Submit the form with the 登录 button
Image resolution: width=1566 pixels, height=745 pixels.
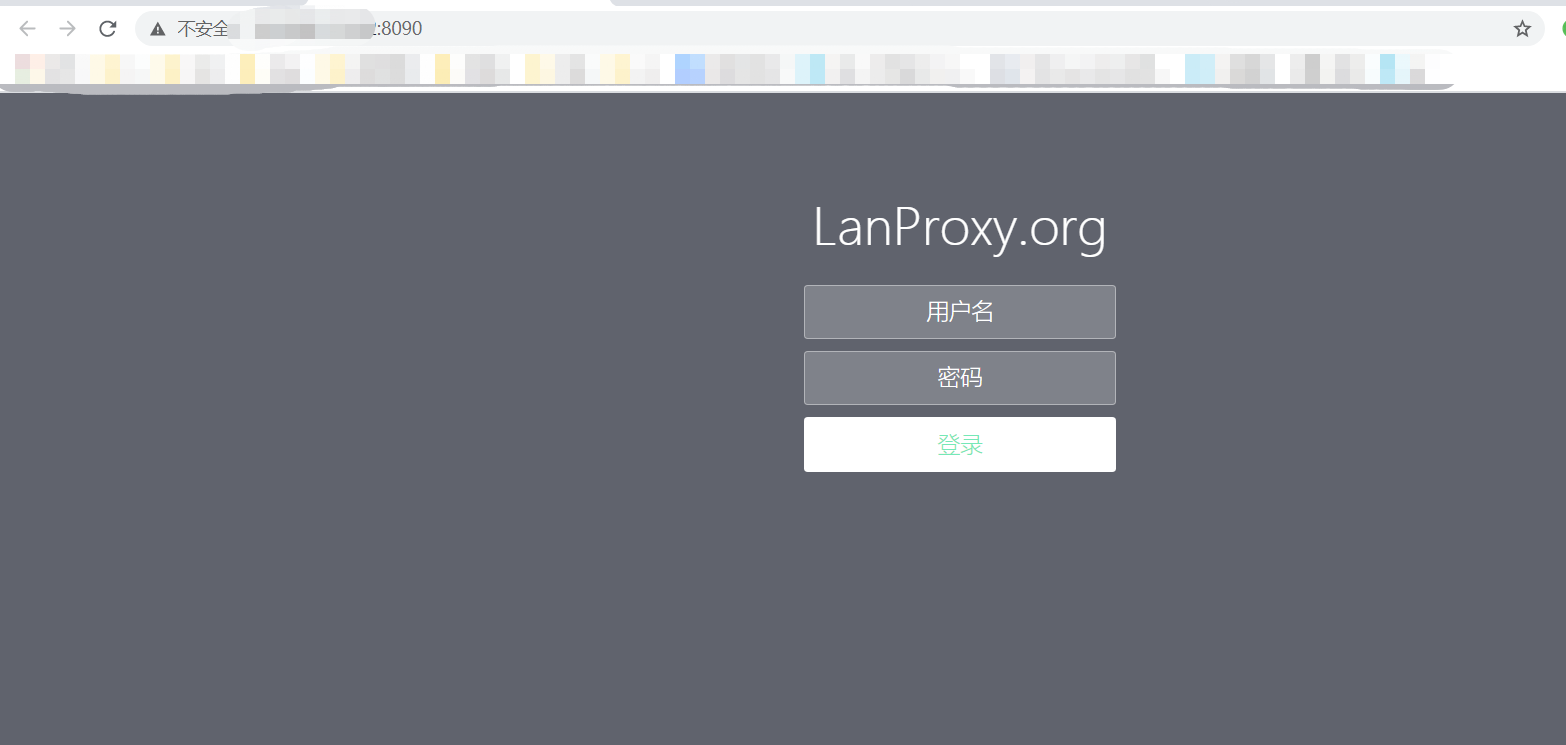click(960, 444)
